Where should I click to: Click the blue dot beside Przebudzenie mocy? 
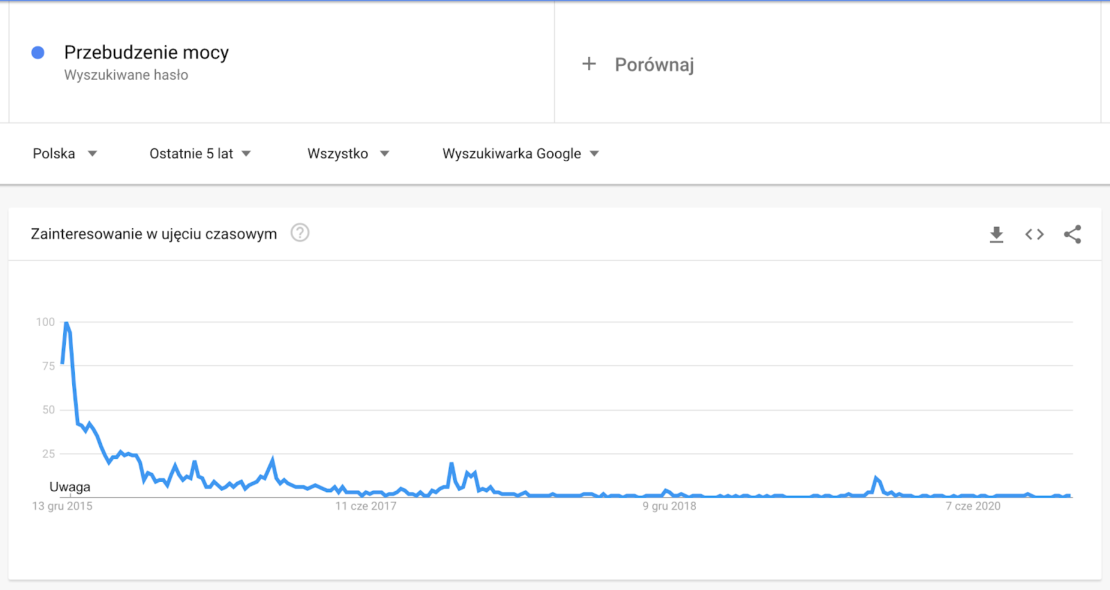37,50
